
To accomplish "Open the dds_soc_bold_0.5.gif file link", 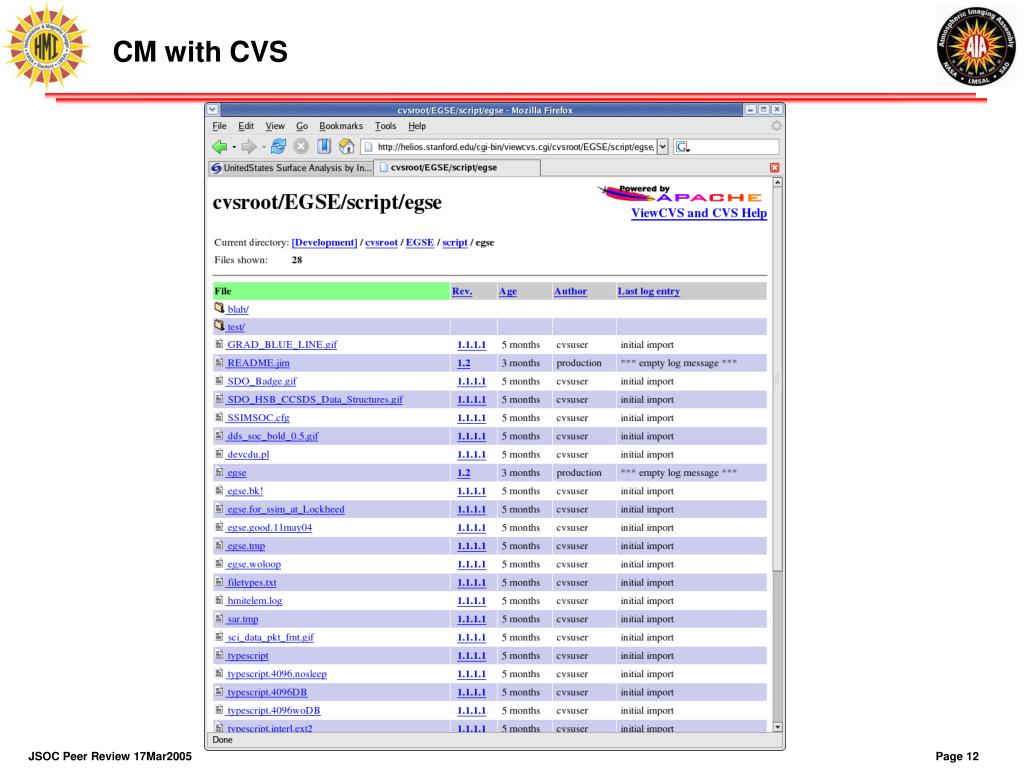I will coord(272,436).
